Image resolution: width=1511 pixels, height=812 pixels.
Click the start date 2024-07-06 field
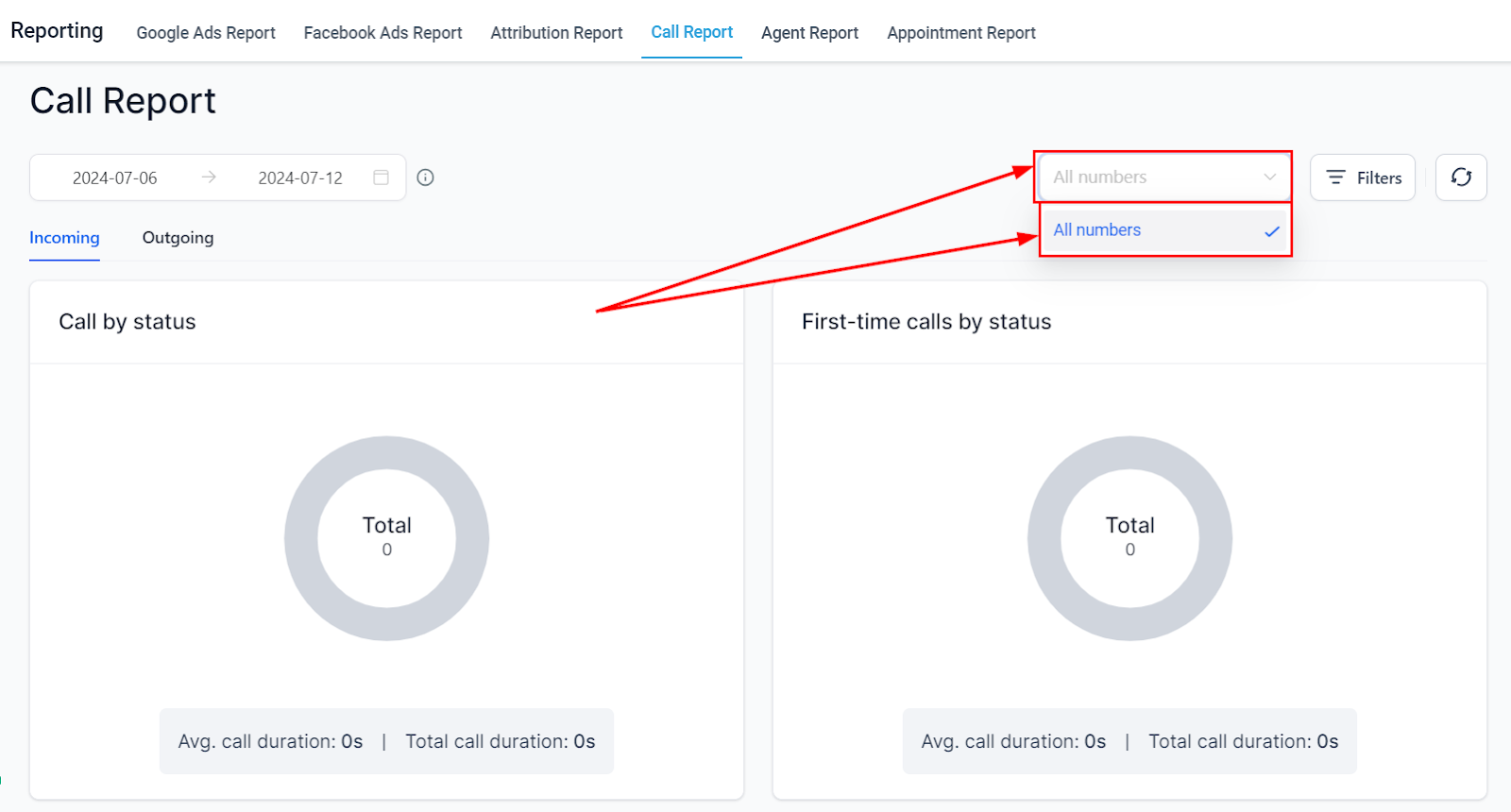point(115,178)
